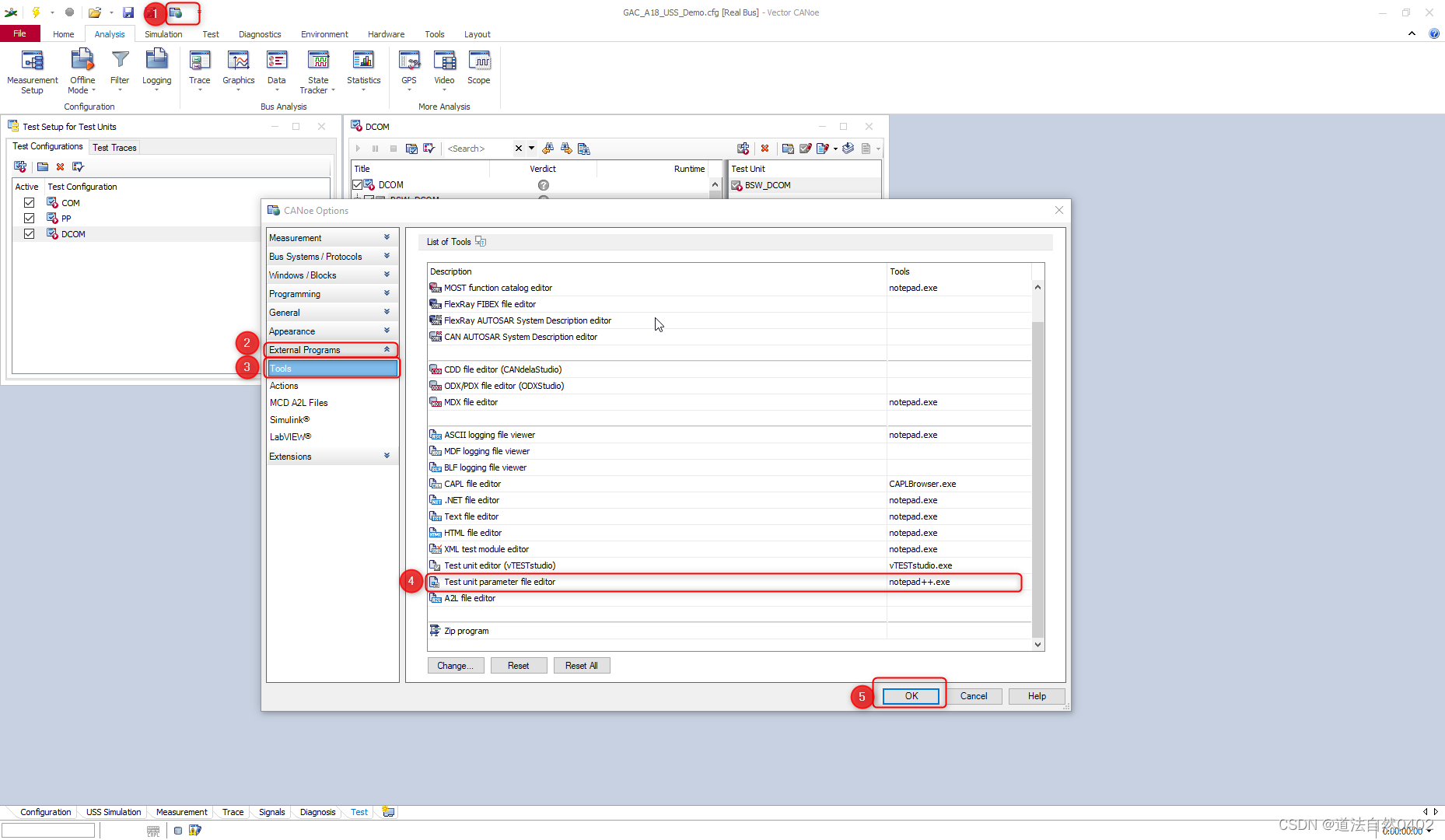
Task: Select the Offline Mode icon
Action: pos(81,66)
